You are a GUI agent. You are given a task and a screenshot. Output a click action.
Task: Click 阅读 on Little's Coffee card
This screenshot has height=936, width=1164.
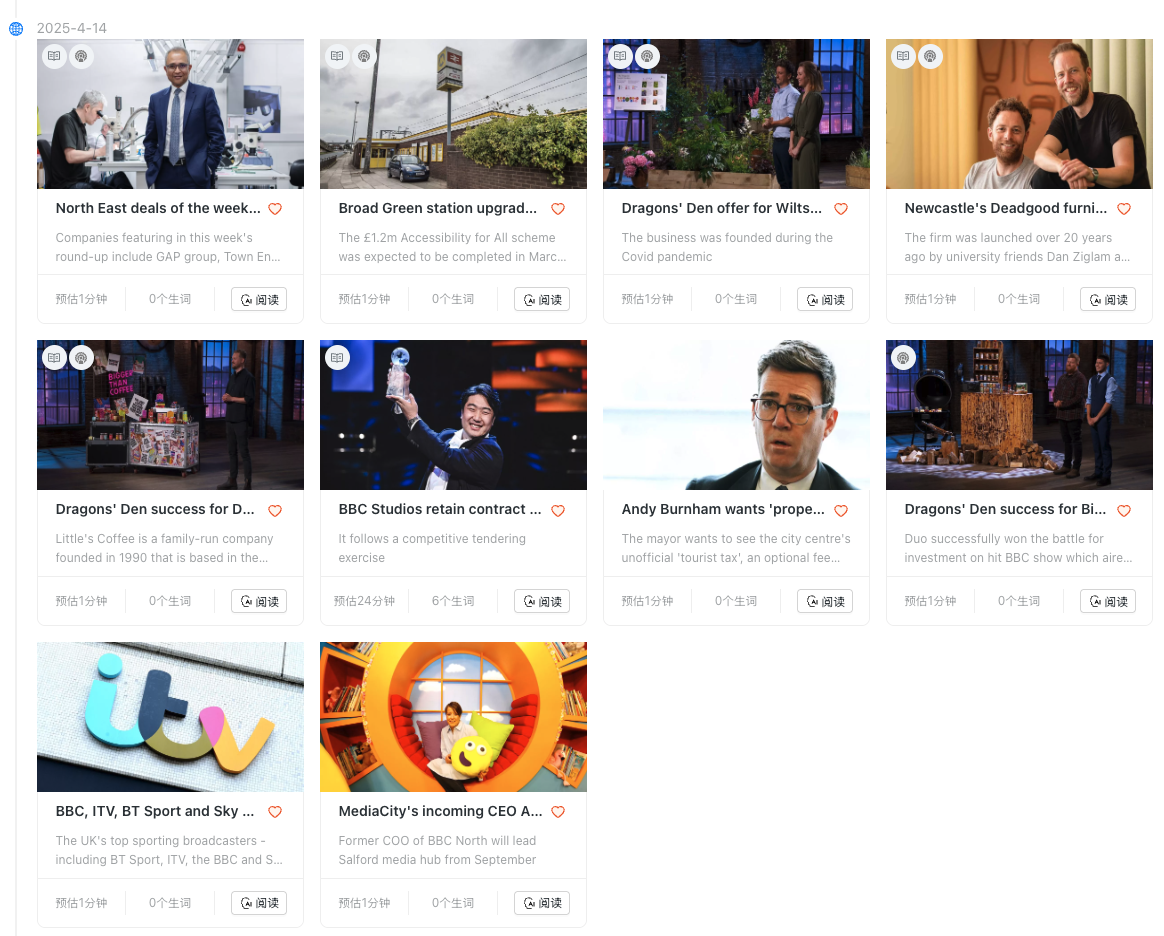click(x=259, y=601)
